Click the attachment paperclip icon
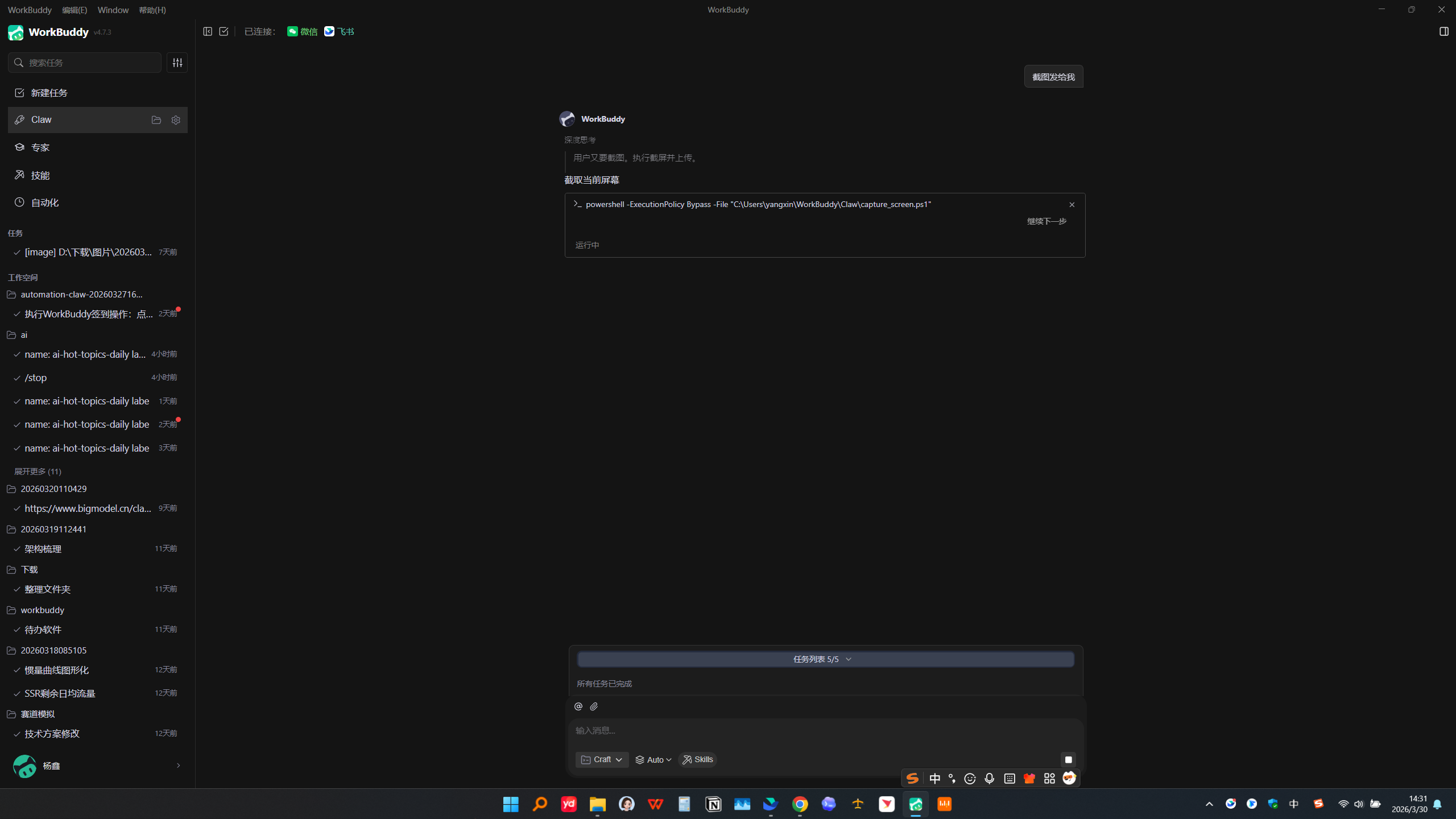1456x819 pixels. [594, 706]
